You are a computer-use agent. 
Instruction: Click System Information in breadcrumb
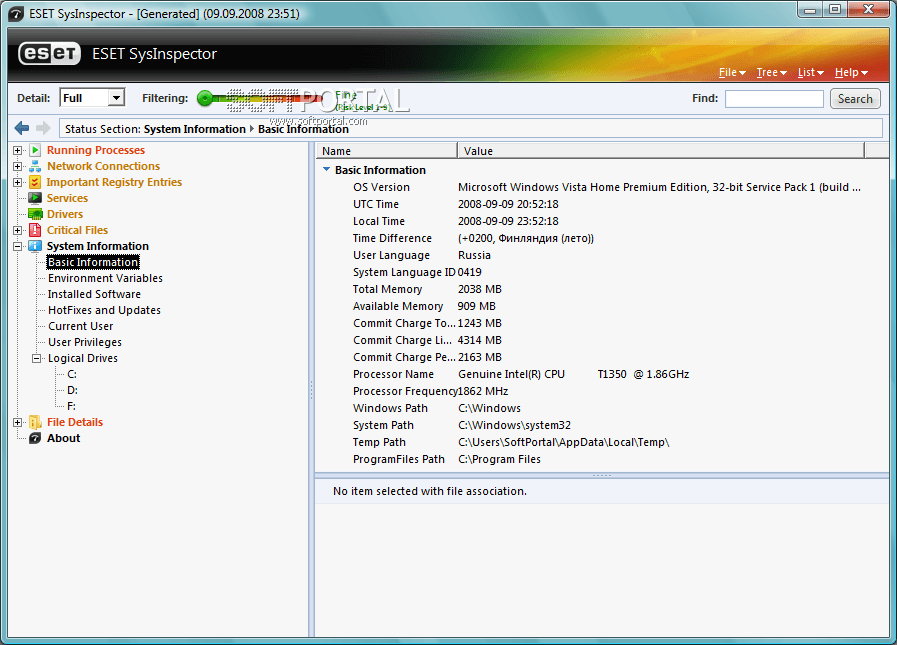click(195, 129)
